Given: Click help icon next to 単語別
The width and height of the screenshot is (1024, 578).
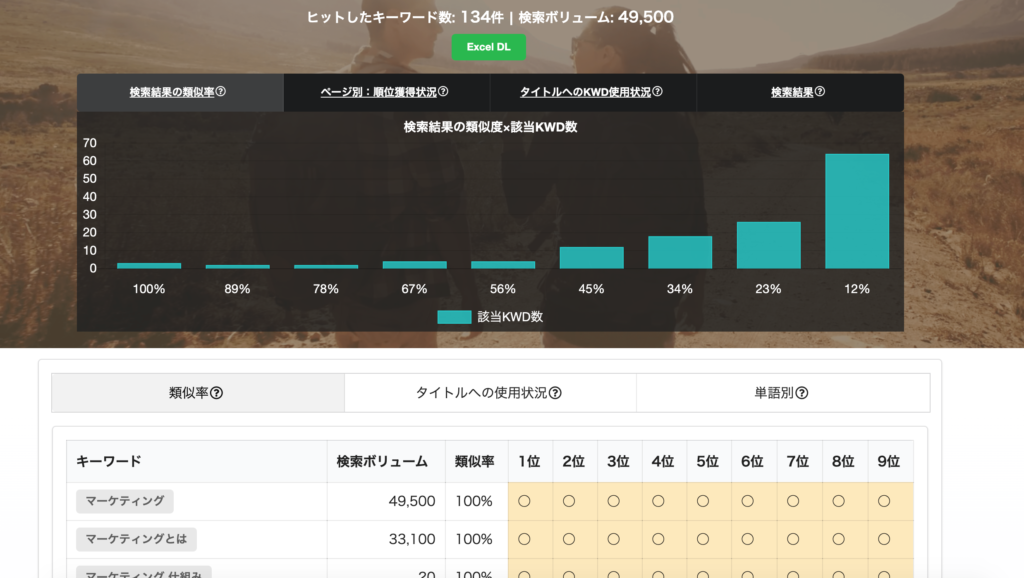Looking at the screenshot, I should 802,393.
